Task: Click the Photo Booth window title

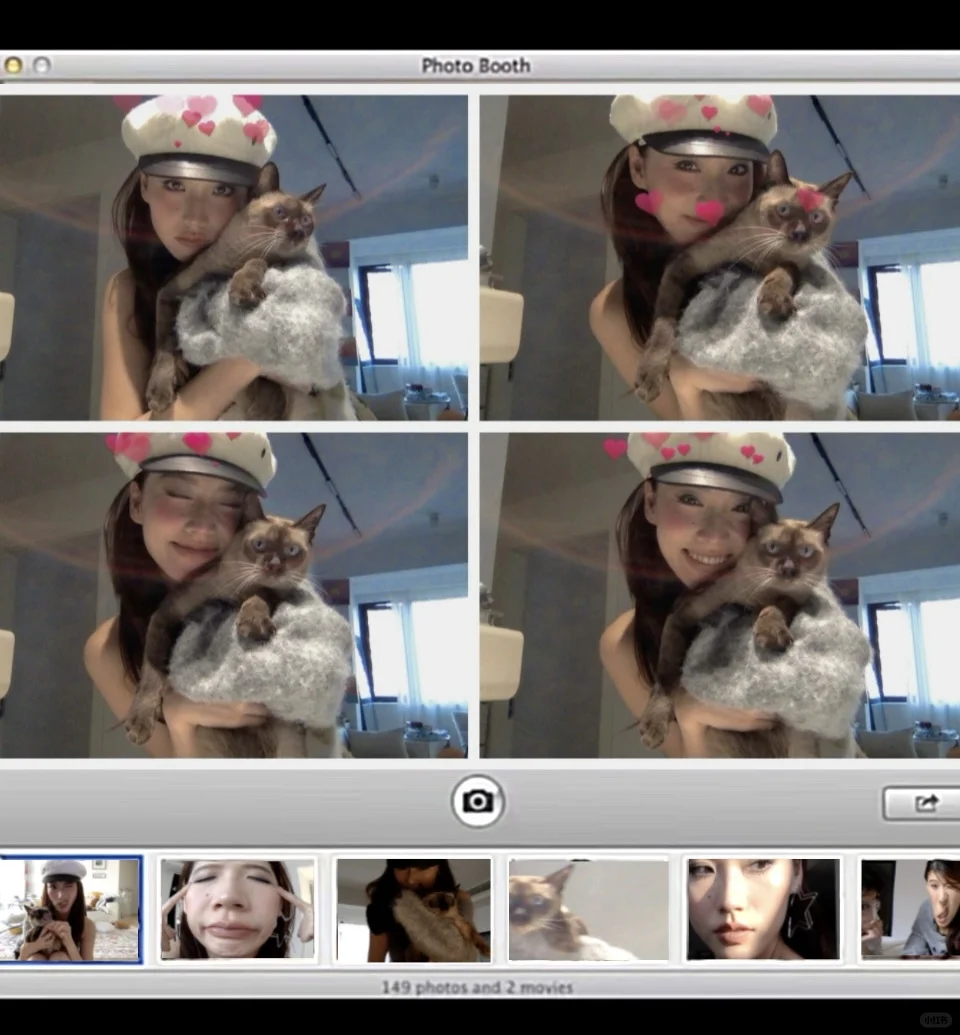Action: (x=476, y=66)
